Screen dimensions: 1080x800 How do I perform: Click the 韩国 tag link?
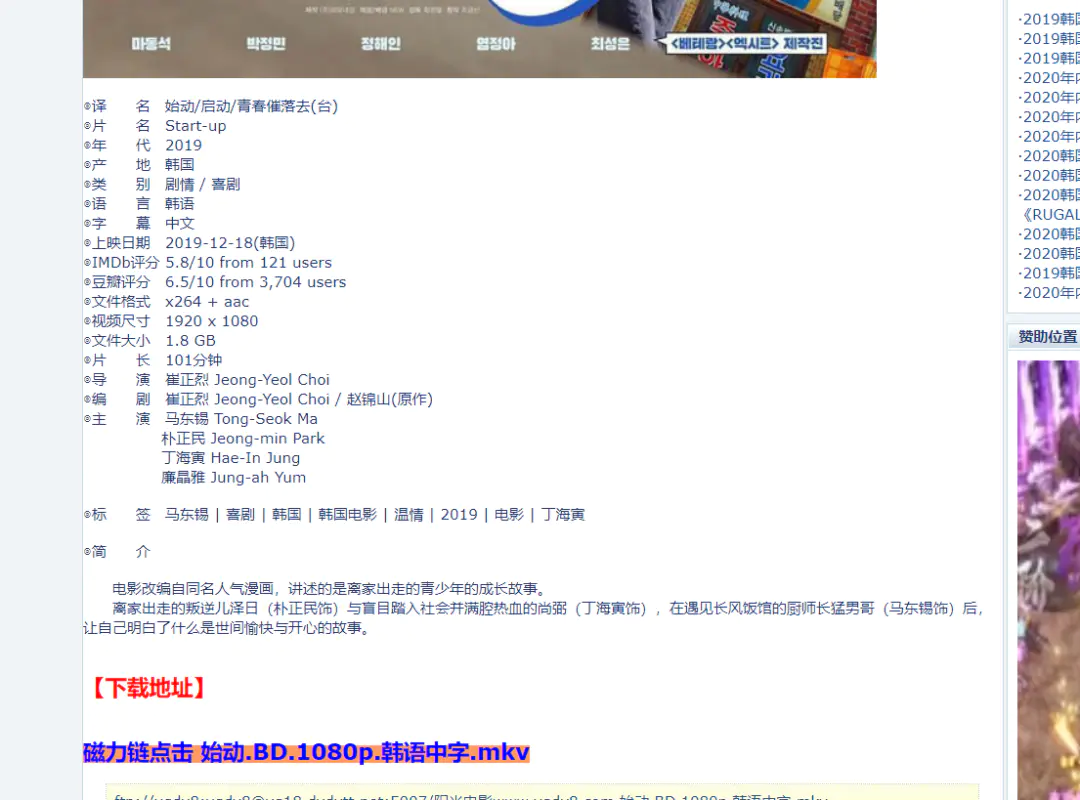click(287, 515)
